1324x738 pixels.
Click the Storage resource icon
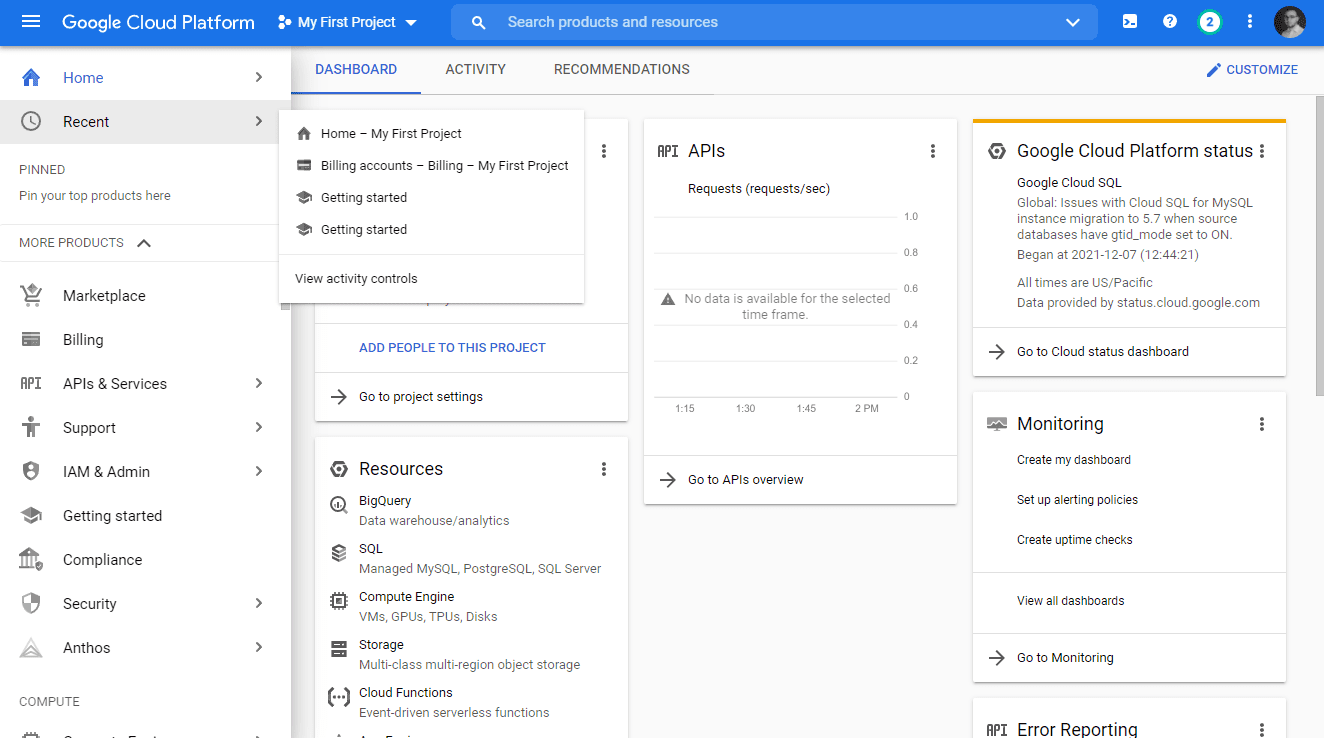(339, 649)
